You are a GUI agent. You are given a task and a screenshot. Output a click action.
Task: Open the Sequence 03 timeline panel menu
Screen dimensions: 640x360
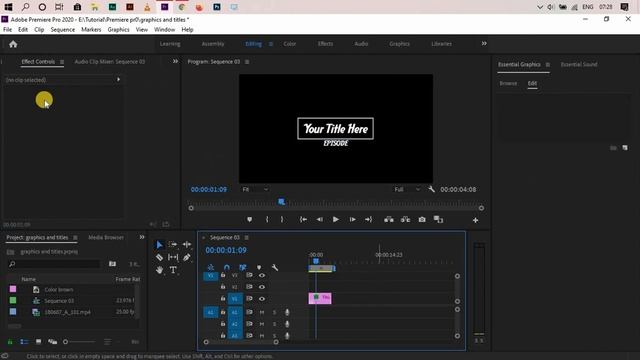246,238
